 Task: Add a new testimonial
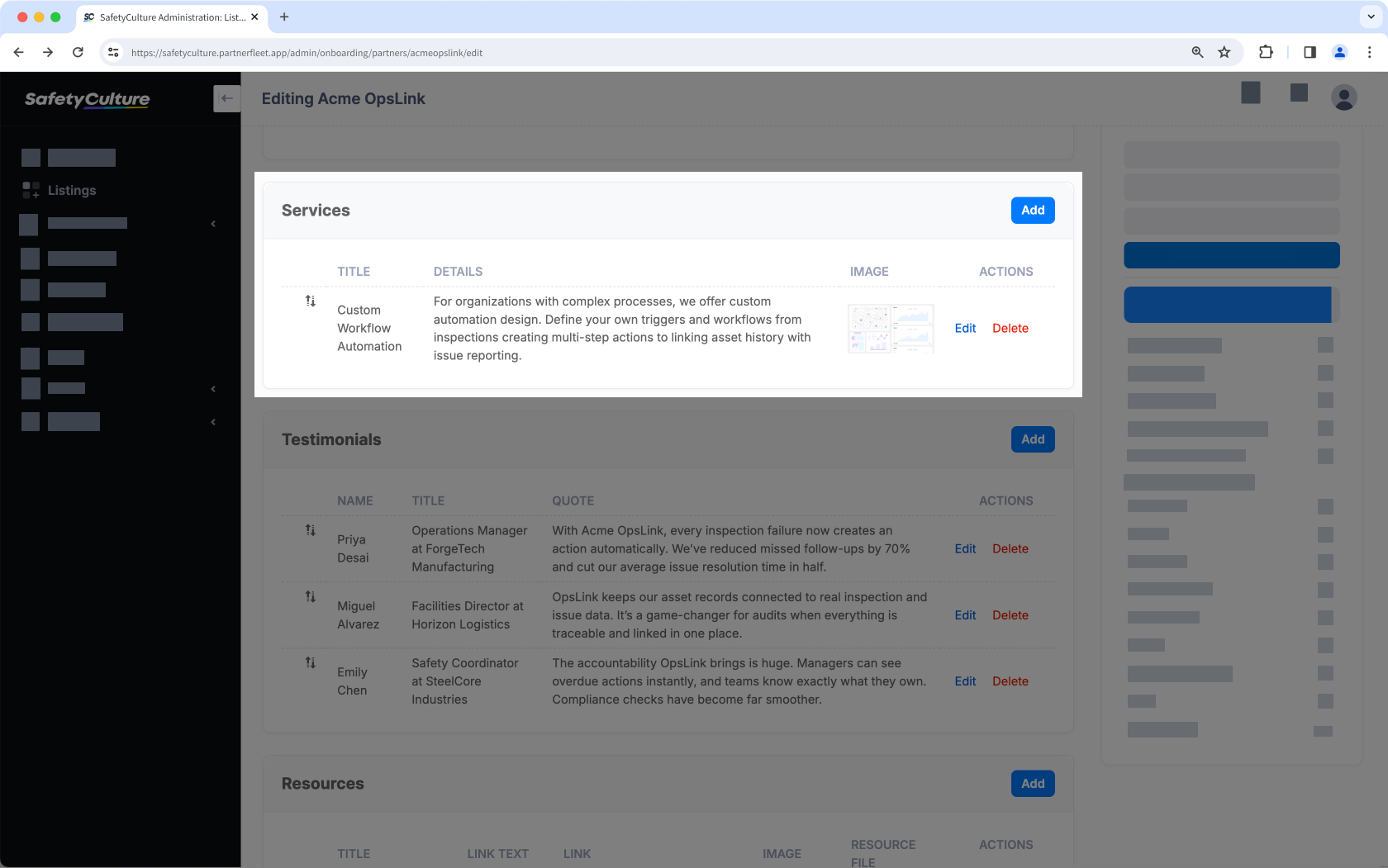coord(1033,439)
